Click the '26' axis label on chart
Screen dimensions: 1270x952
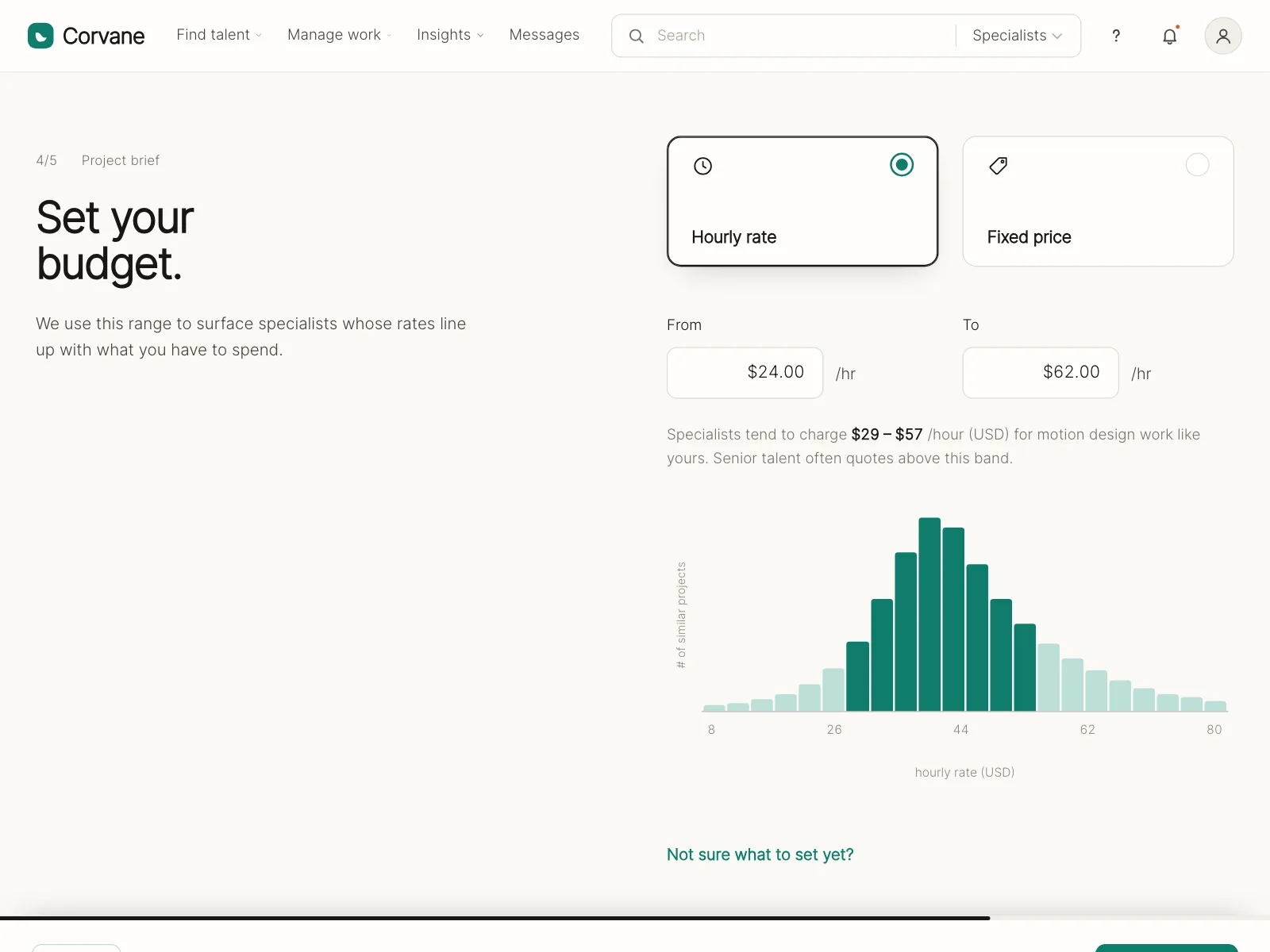(834, 730)
